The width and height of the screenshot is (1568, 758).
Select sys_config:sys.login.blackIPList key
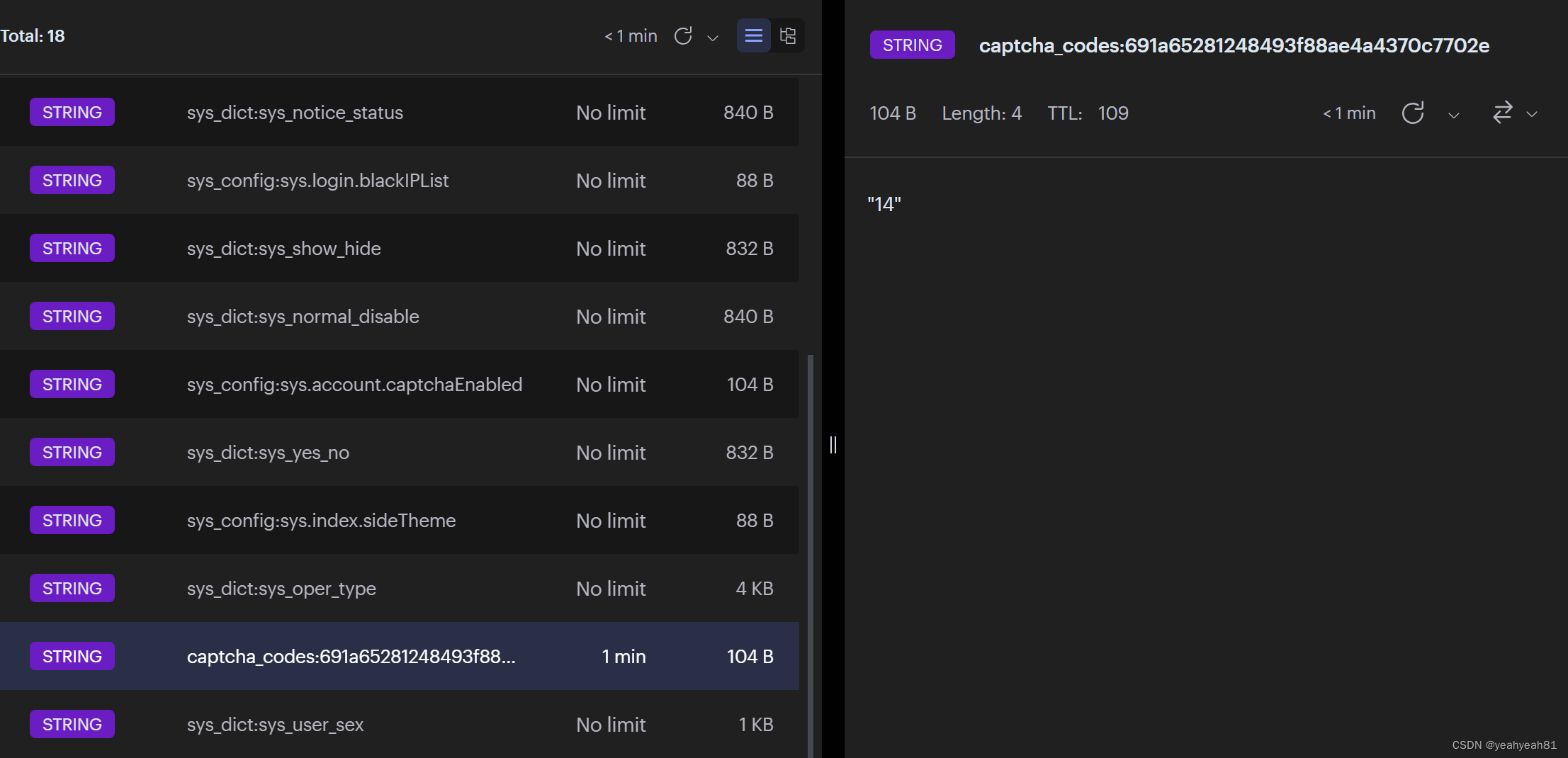(400, 180)
